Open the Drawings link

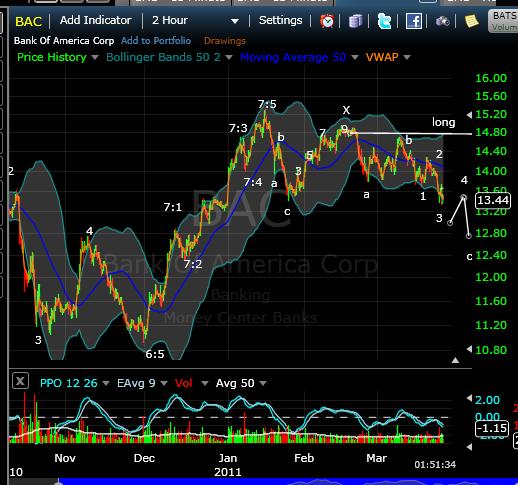225,41
